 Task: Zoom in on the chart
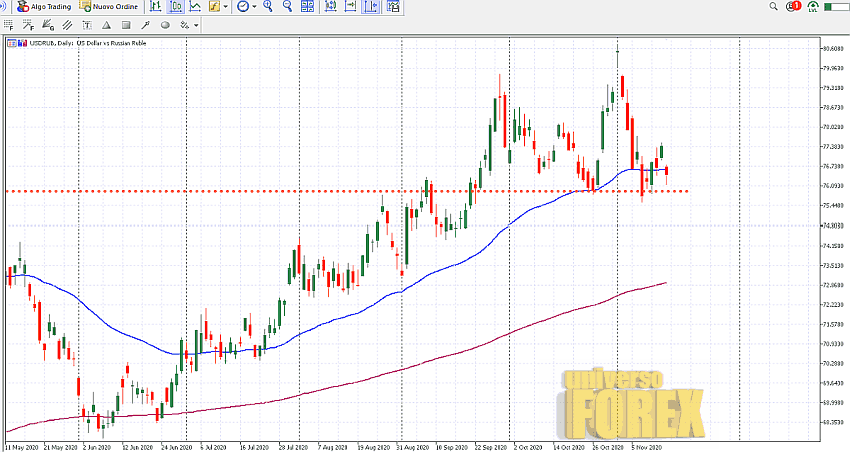(x=269, y=6)
